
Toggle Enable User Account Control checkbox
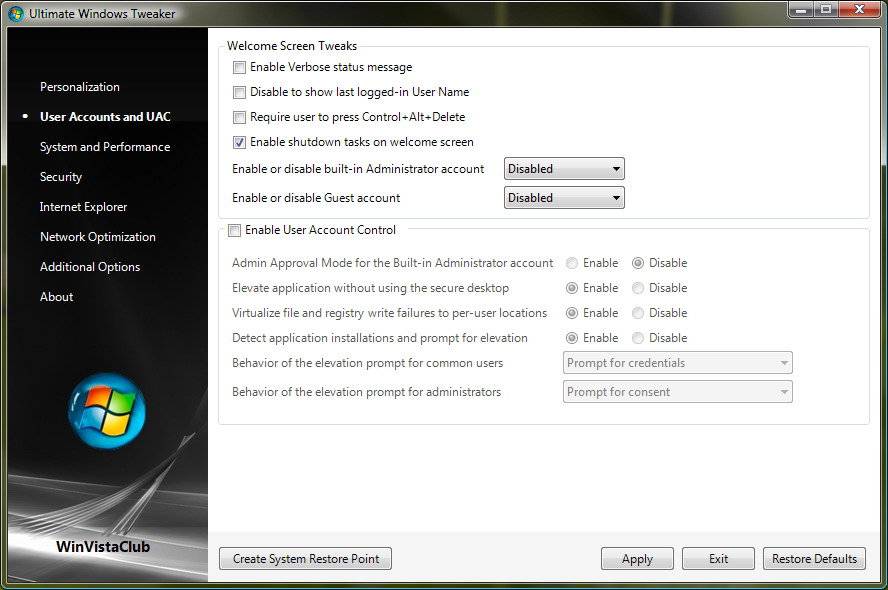pyautogui.click(x=234, y=230)
